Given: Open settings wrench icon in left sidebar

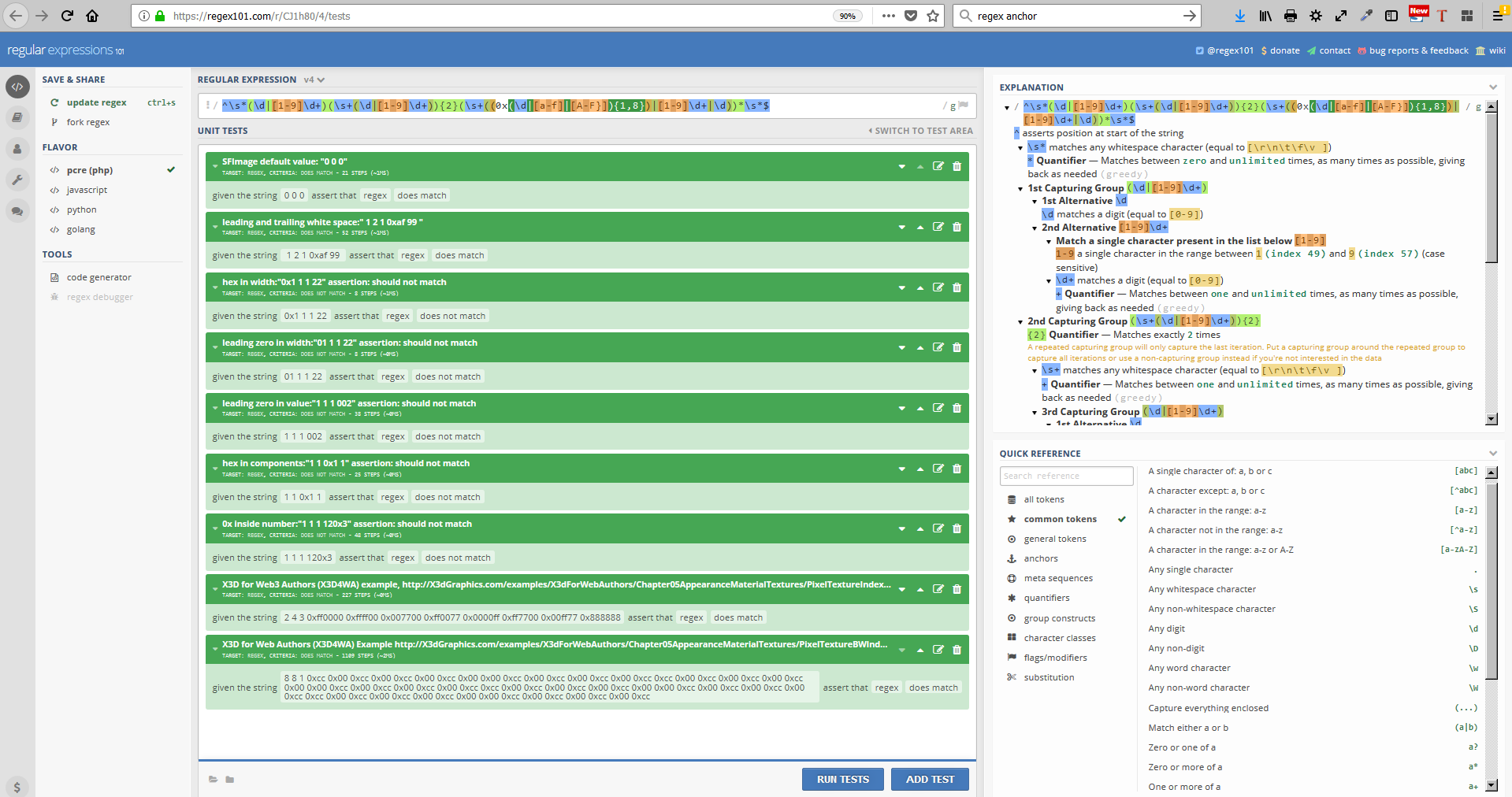Looking at the screenshot, I should pyautogui.click(x=17, y=180).
